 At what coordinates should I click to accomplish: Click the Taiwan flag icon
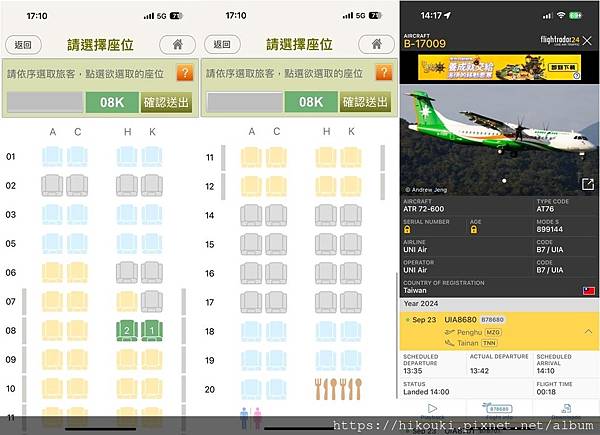click(x=589, y=291)
